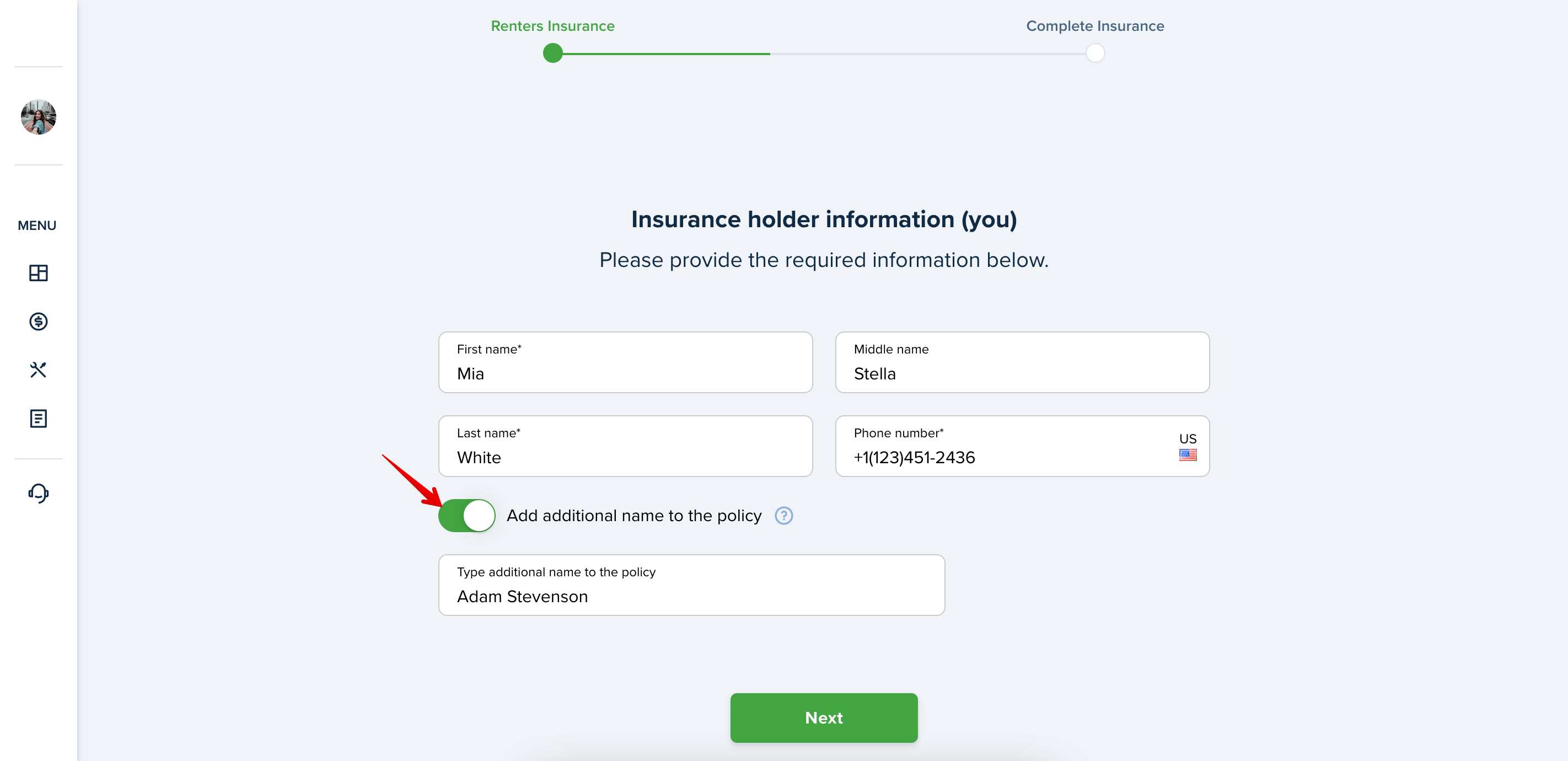Toggle off Add additional name to the policy
This screenshot has height=761, width=1568.
point(467,516)
